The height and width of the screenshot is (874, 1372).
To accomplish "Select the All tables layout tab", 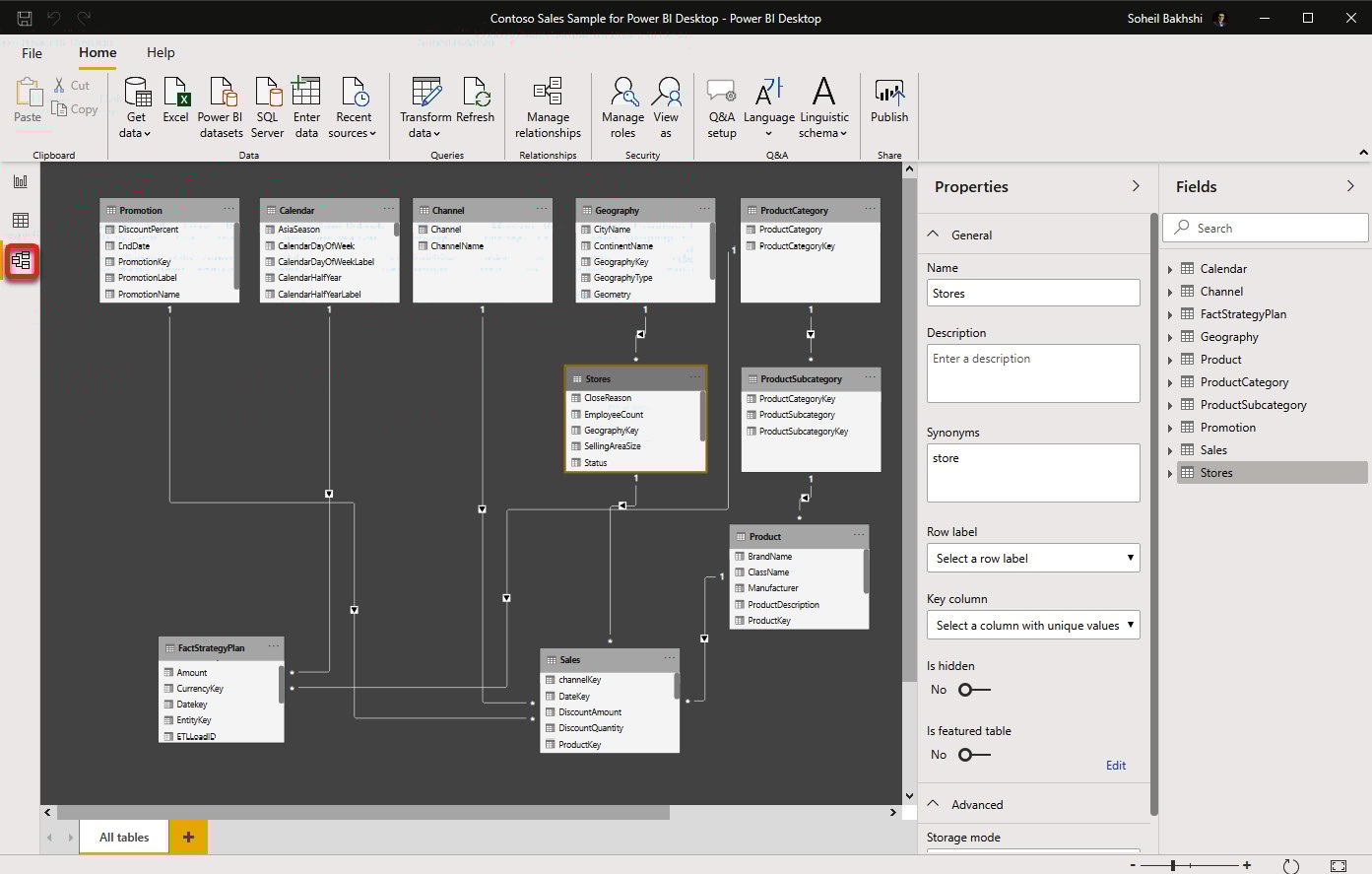I will click(x=124, y=838).
